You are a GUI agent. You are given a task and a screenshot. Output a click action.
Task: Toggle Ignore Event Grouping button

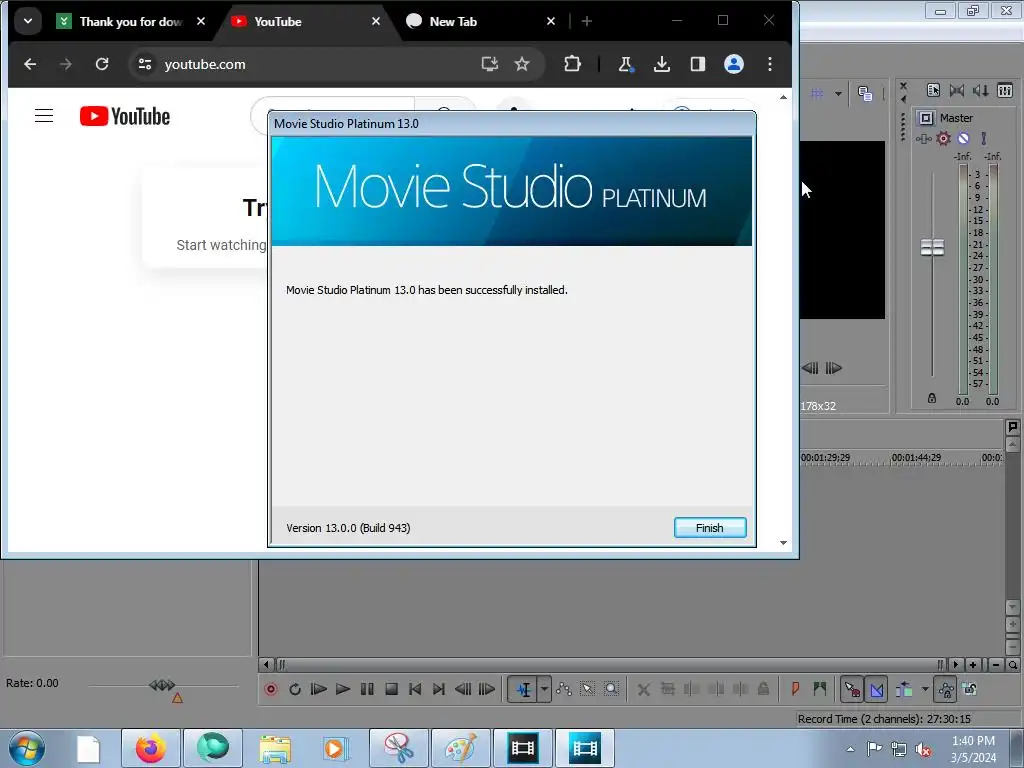[x=970, y=689]
